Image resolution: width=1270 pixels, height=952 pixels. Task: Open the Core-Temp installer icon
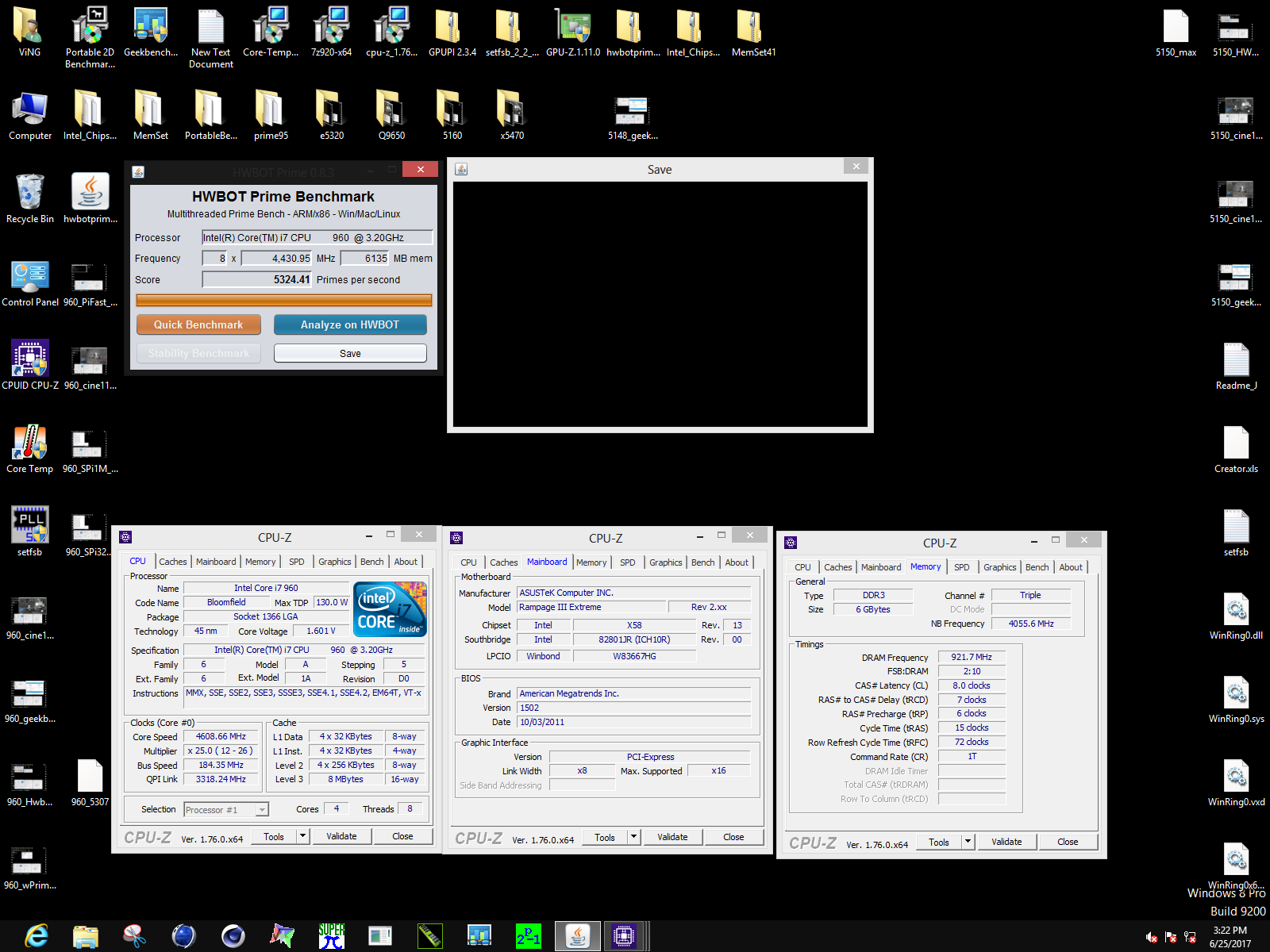271,32
